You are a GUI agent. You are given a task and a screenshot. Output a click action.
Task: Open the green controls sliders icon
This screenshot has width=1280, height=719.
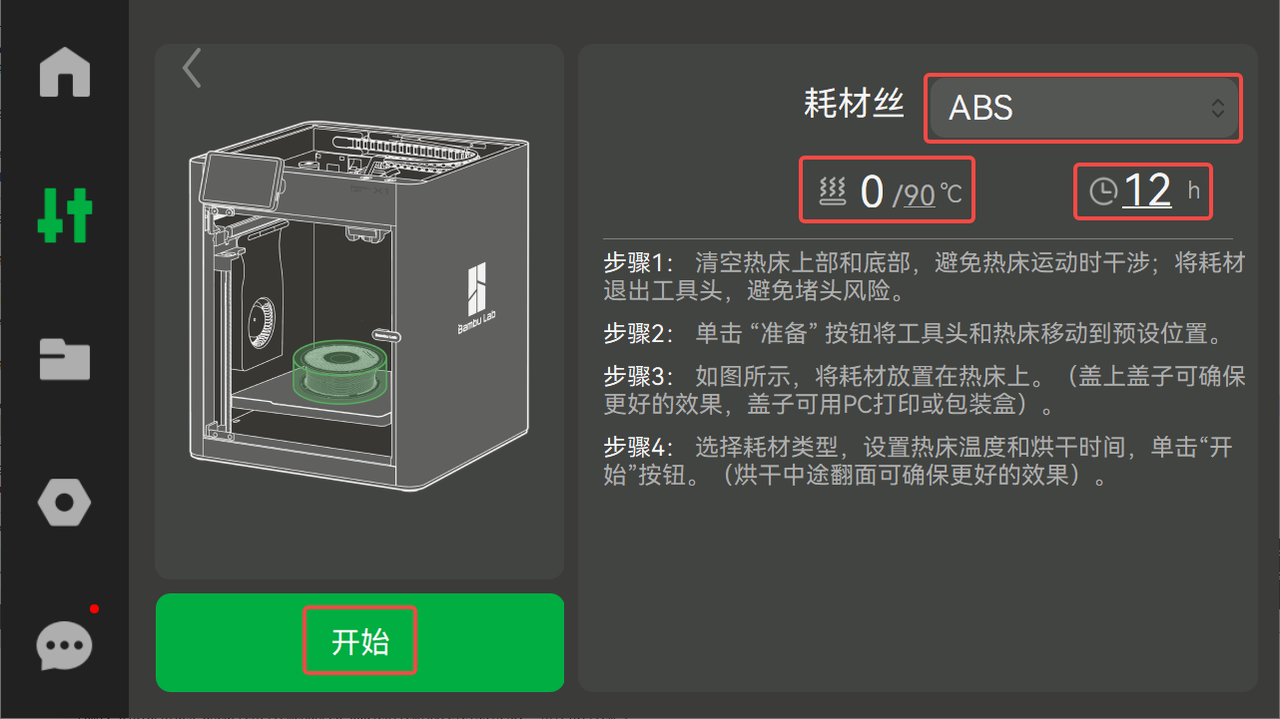pyautogui.click(x=65, y=215)
